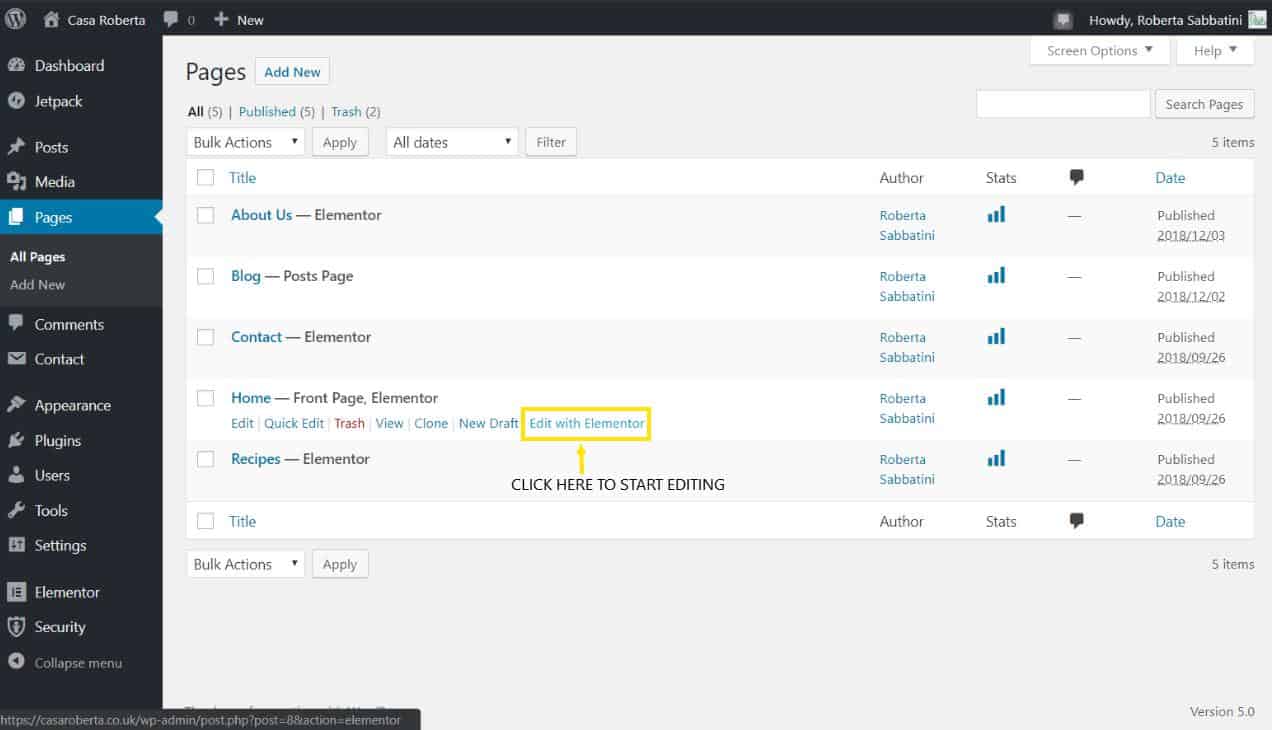The height and width of the screenshot is (730, 1272).
Task: Click inside the search pages input field
Action: tap(1063, 103)
